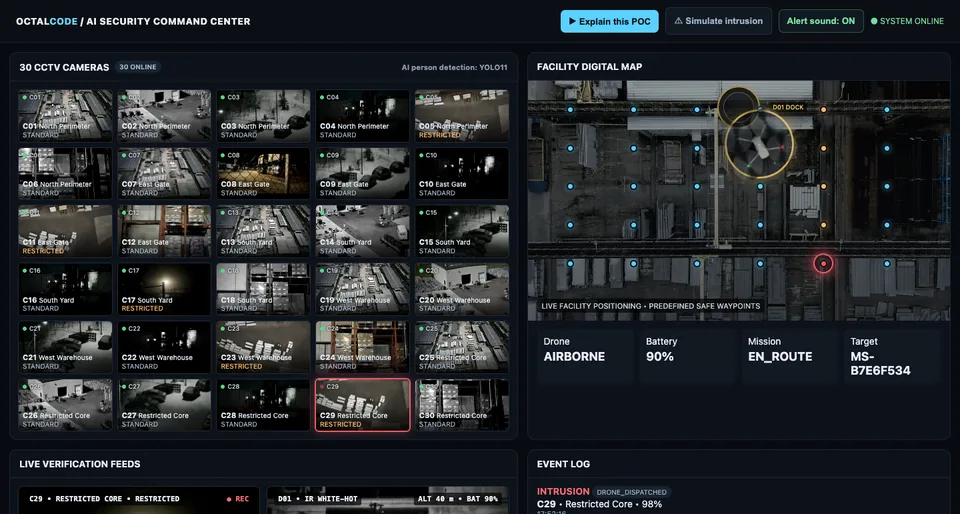
Task: Click the Explain this POC button
Action: pyautogui.click(x=609, y=21)
